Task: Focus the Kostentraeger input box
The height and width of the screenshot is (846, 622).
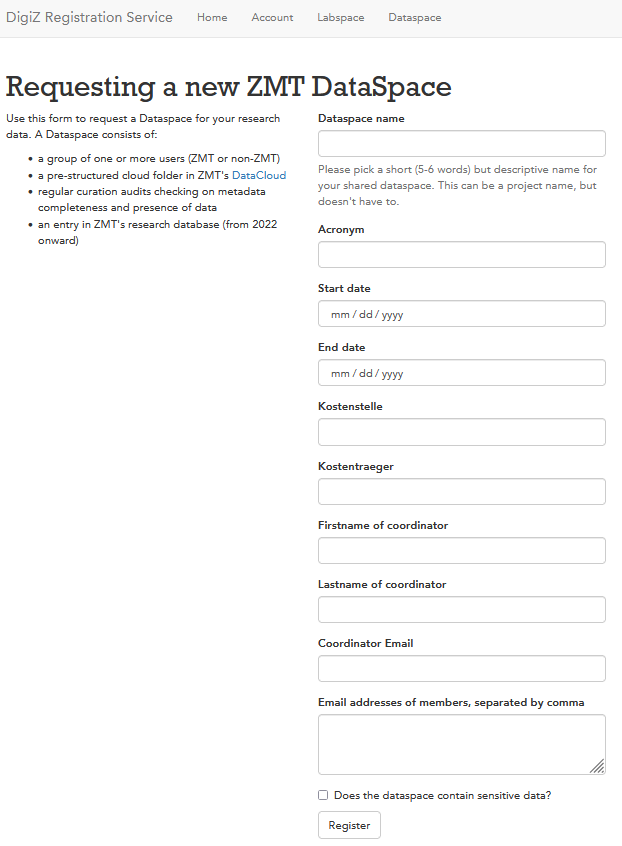Action: [x=461, y=491]
